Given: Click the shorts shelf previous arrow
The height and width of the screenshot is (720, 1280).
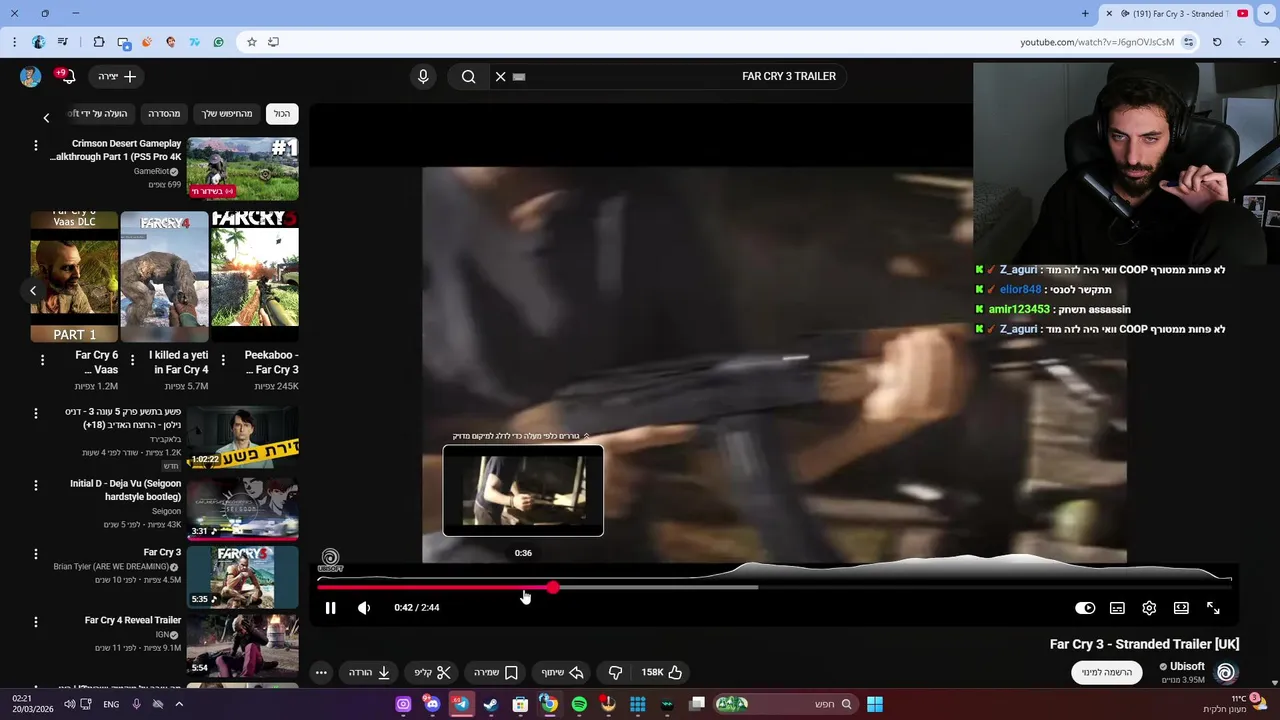Looking at the screenshot, I should pyautogui.click(x=33, y=291).
